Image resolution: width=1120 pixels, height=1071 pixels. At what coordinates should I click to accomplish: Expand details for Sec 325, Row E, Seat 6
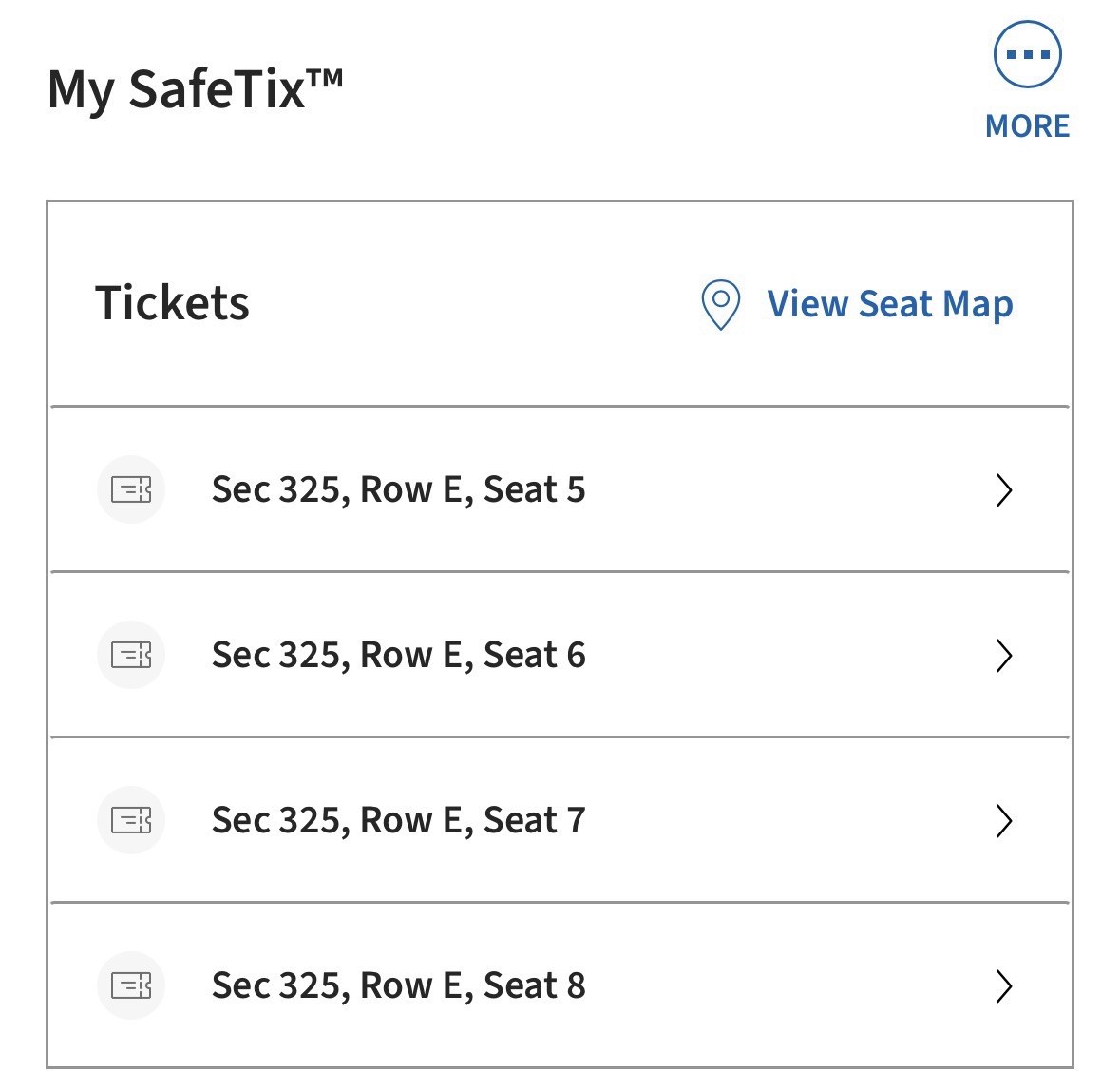tap(1004, 656)
